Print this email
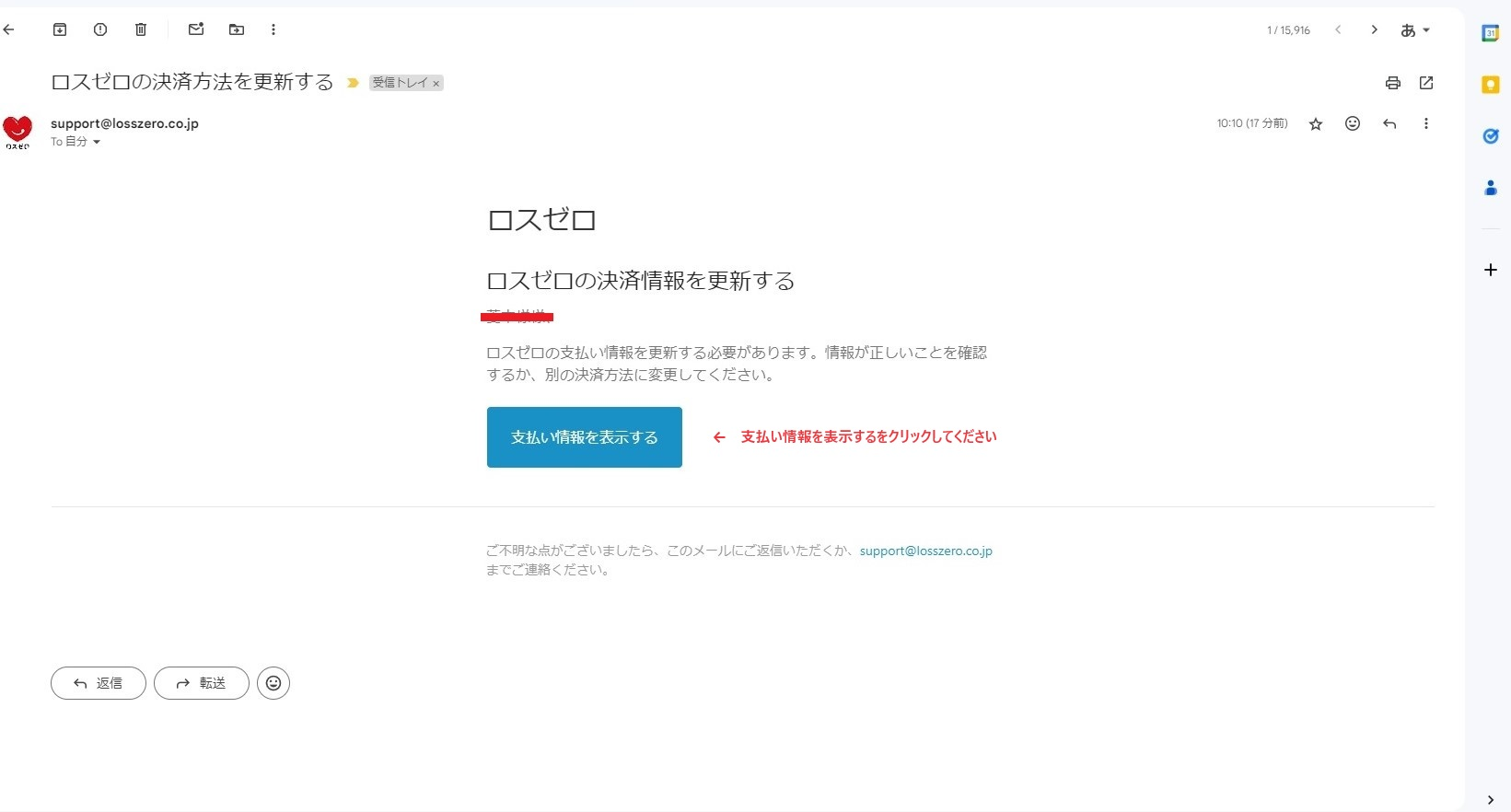The image size is (1511, 812). (1393, 83)
